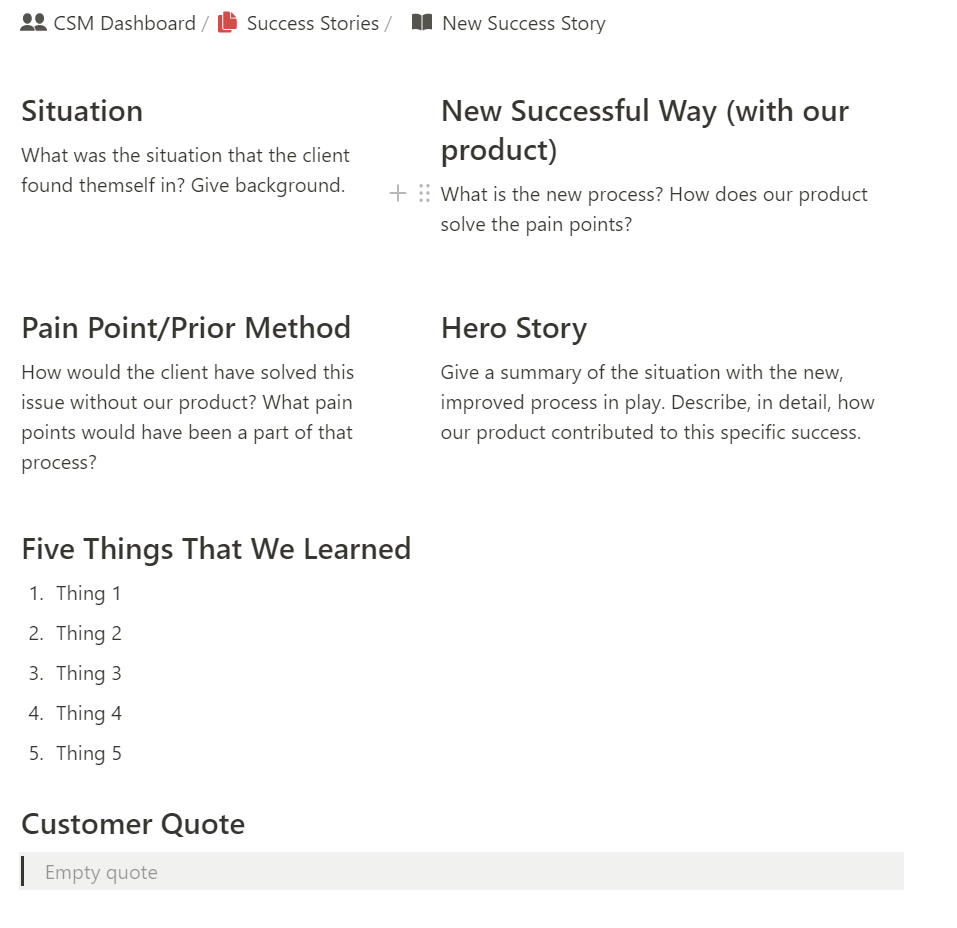Click the red Success Stories pages icon

pos(228,23)
